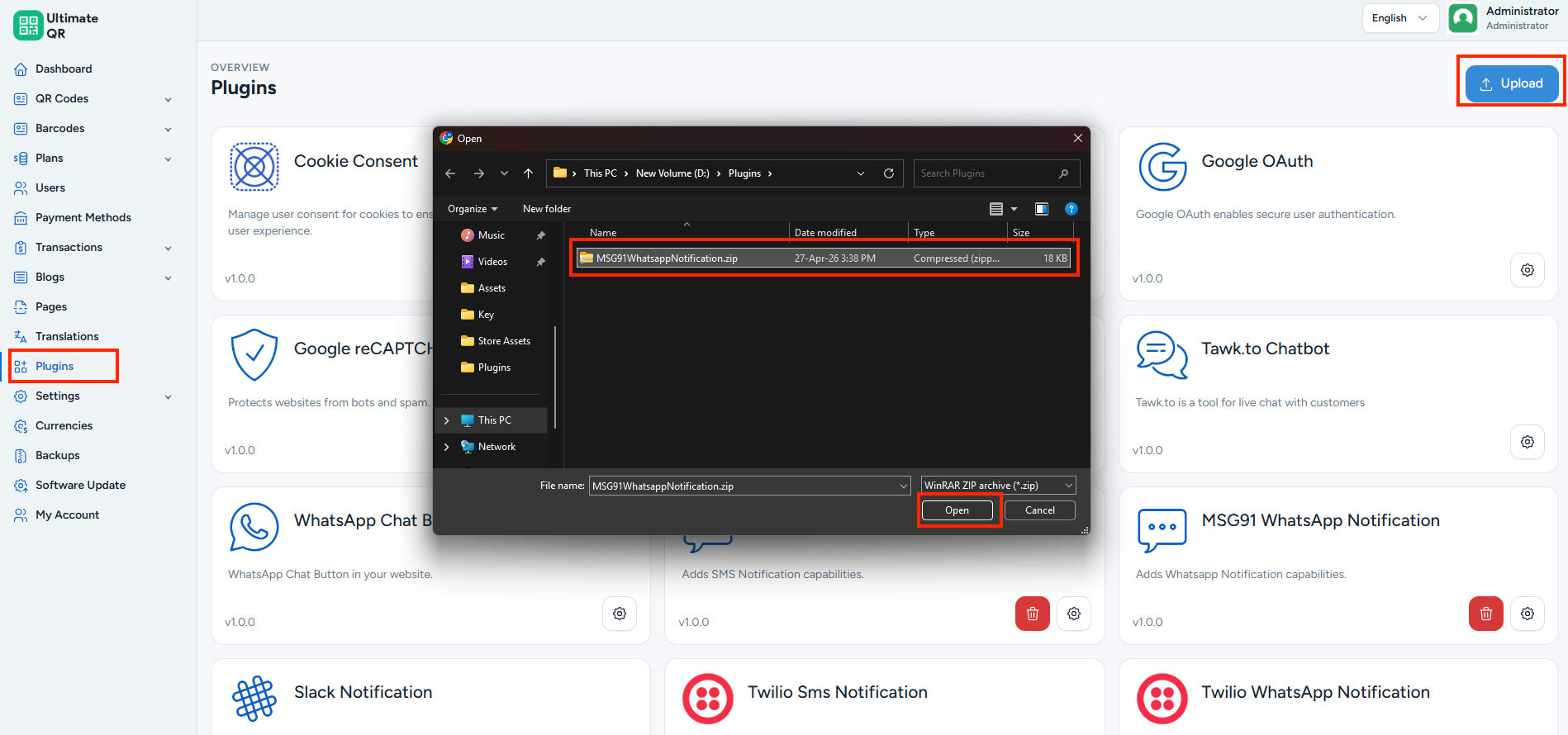Toggle the preview pane in dialog
This screenshot has width=1568, height=735.
[x=1042, y=209]
